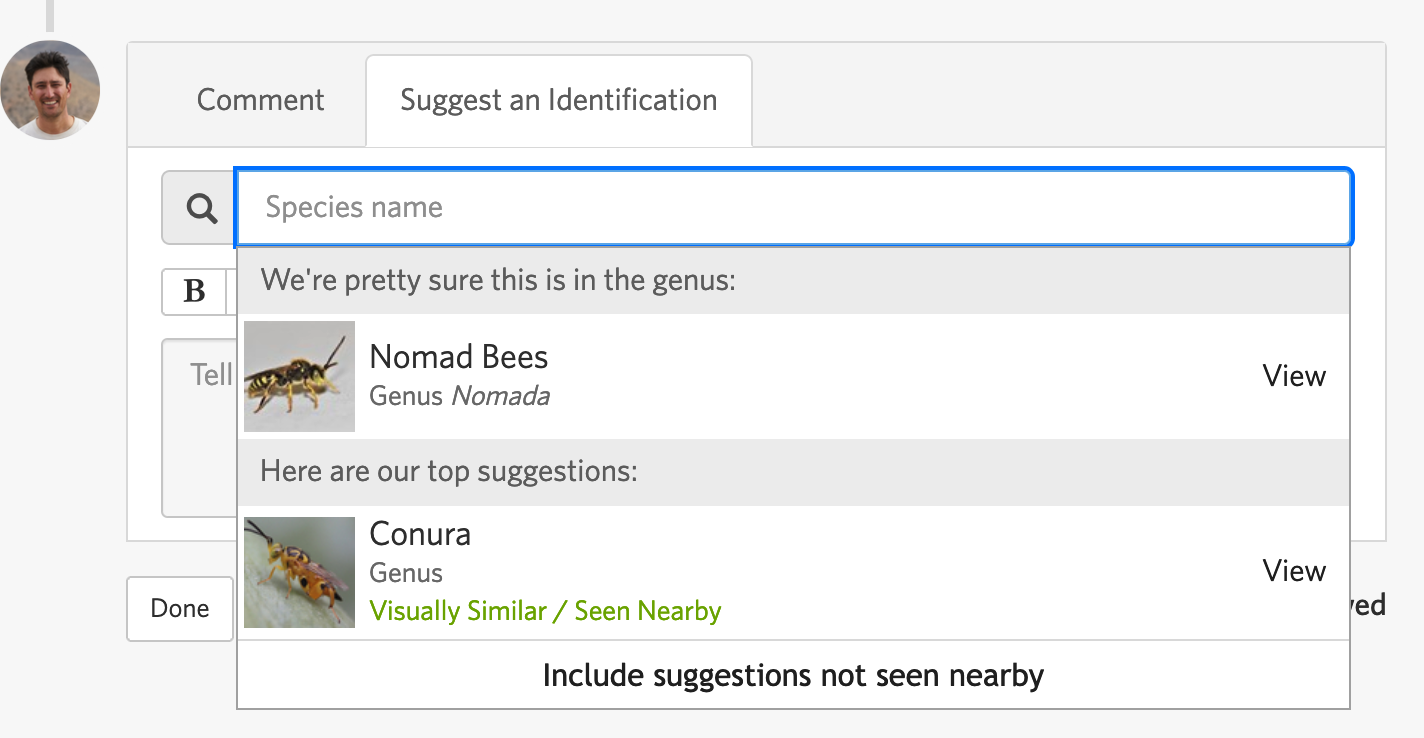Image resolution: width=1424 pixels, height=738 pixels.
Task: Include suggestions not seen nearby
Action: point(793,676)
